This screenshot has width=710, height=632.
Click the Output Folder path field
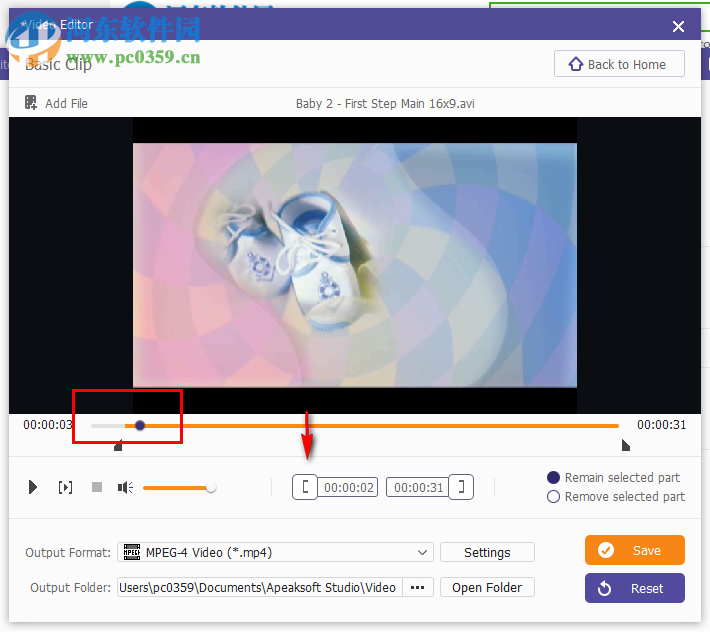(260, 587)
